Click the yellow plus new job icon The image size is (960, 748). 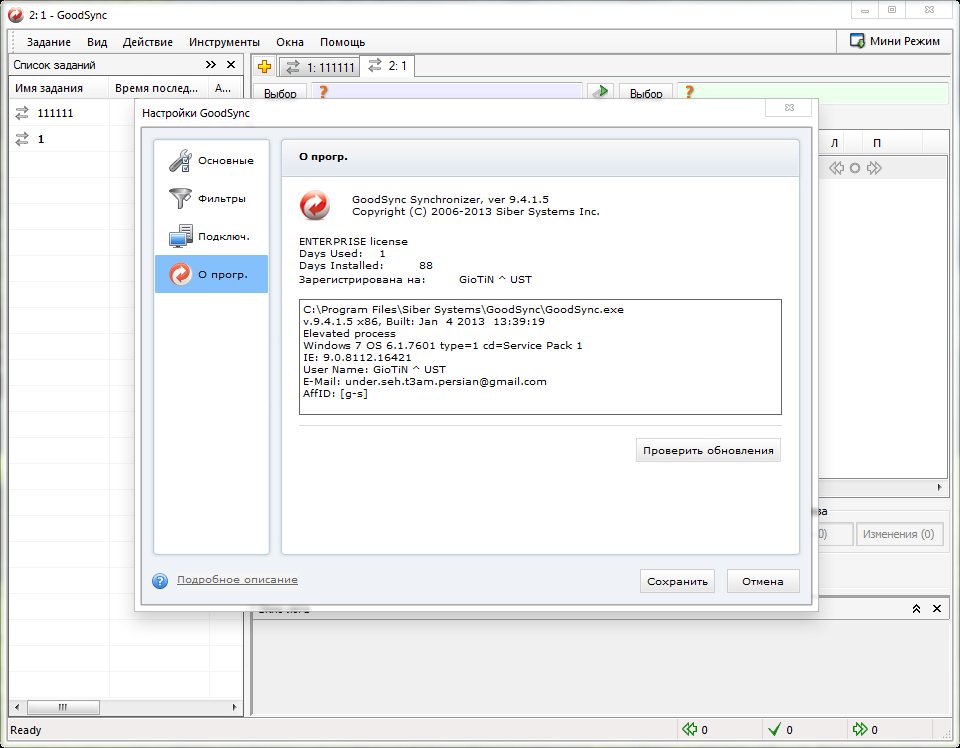tap(264, 67)
